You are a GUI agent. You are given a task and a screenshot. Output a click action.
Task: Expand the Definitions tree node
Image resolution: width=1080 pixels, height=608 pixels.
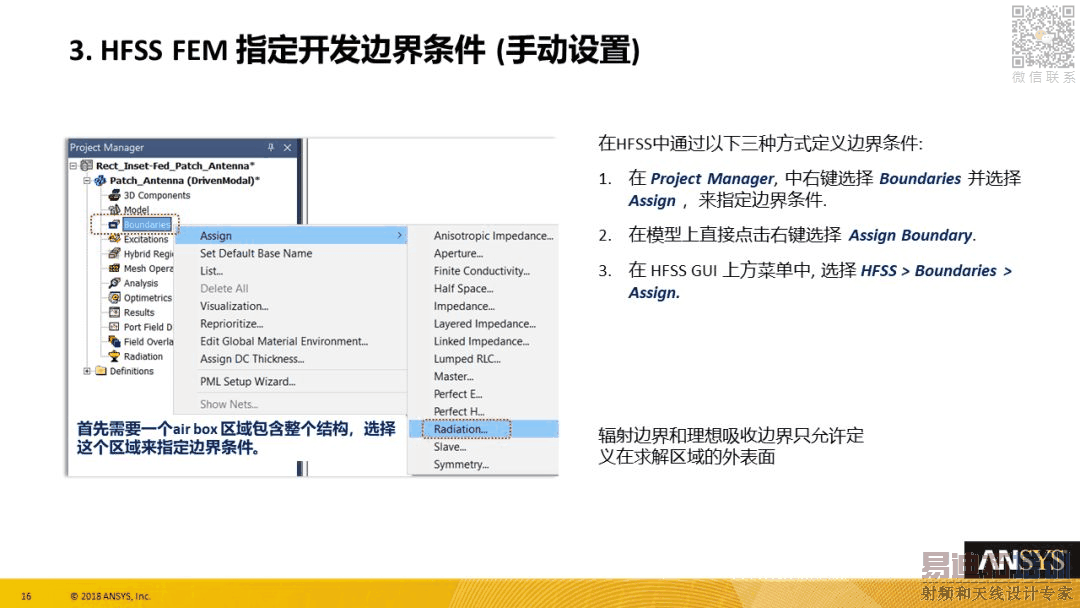(87, 370)
